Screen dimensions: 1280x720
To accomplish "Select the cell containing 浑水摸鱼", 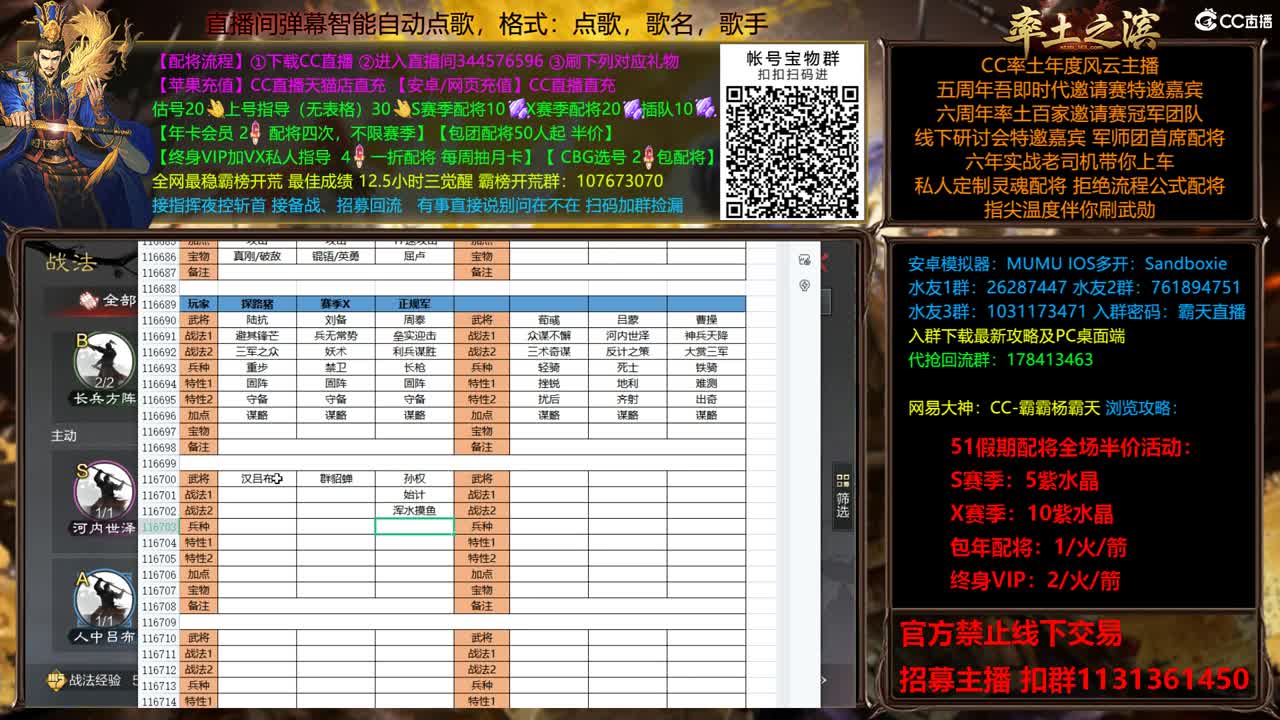I will pyautogui.click(x=414, y=510).
